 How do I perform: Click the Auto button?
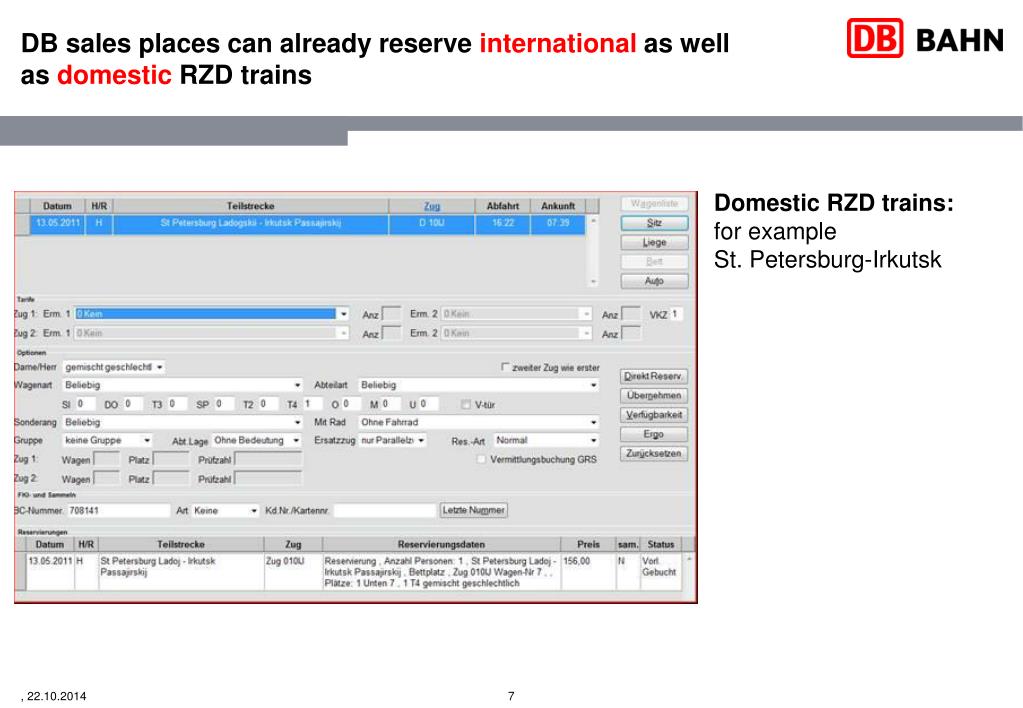[654, 281]
